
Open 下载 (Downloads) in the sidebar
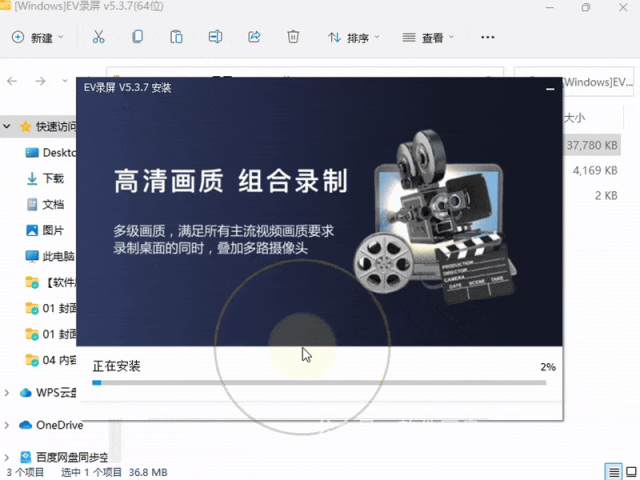(x=45, y=178)
